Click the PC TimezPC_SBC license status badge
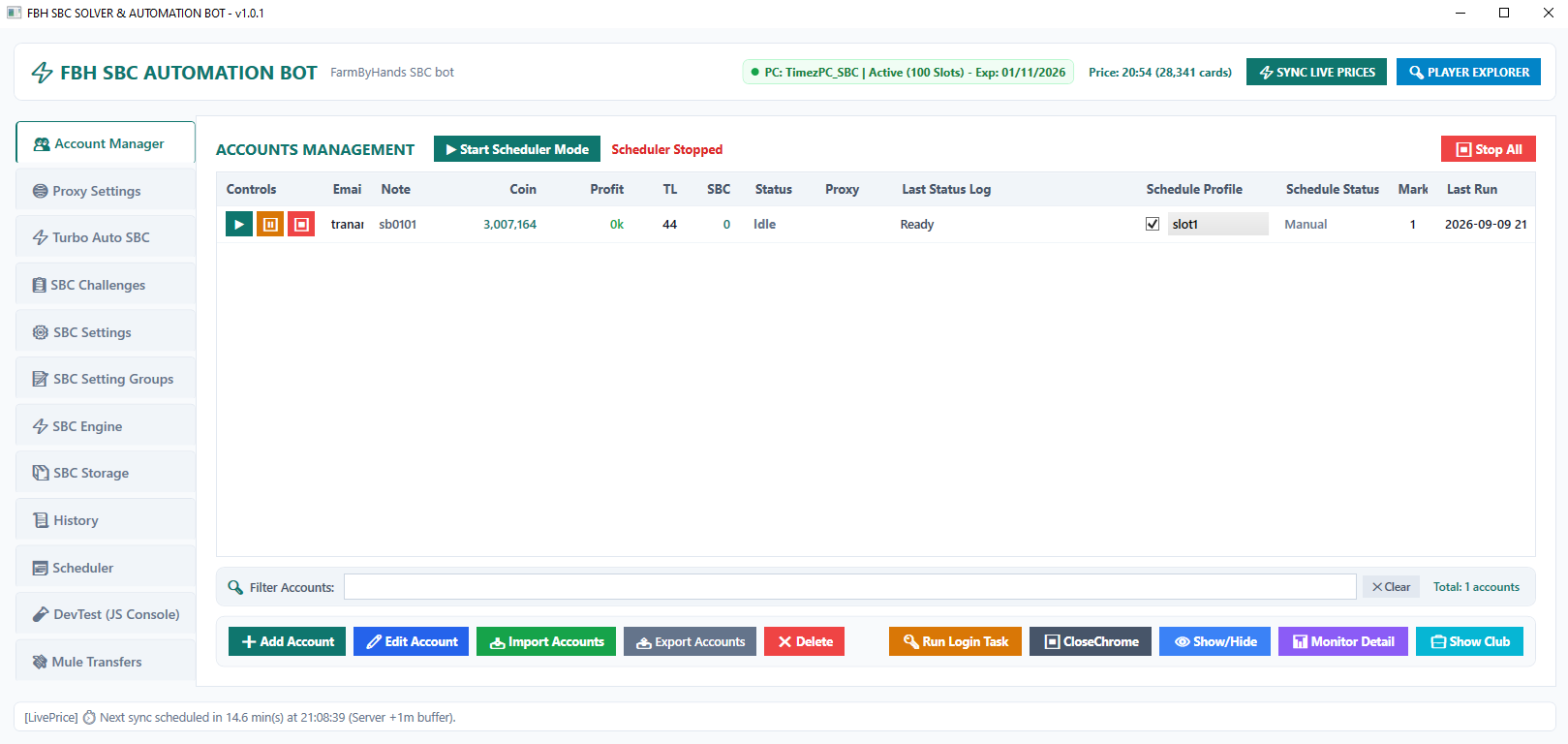This screenshot has height=744, width=1568. coord(908,72)
